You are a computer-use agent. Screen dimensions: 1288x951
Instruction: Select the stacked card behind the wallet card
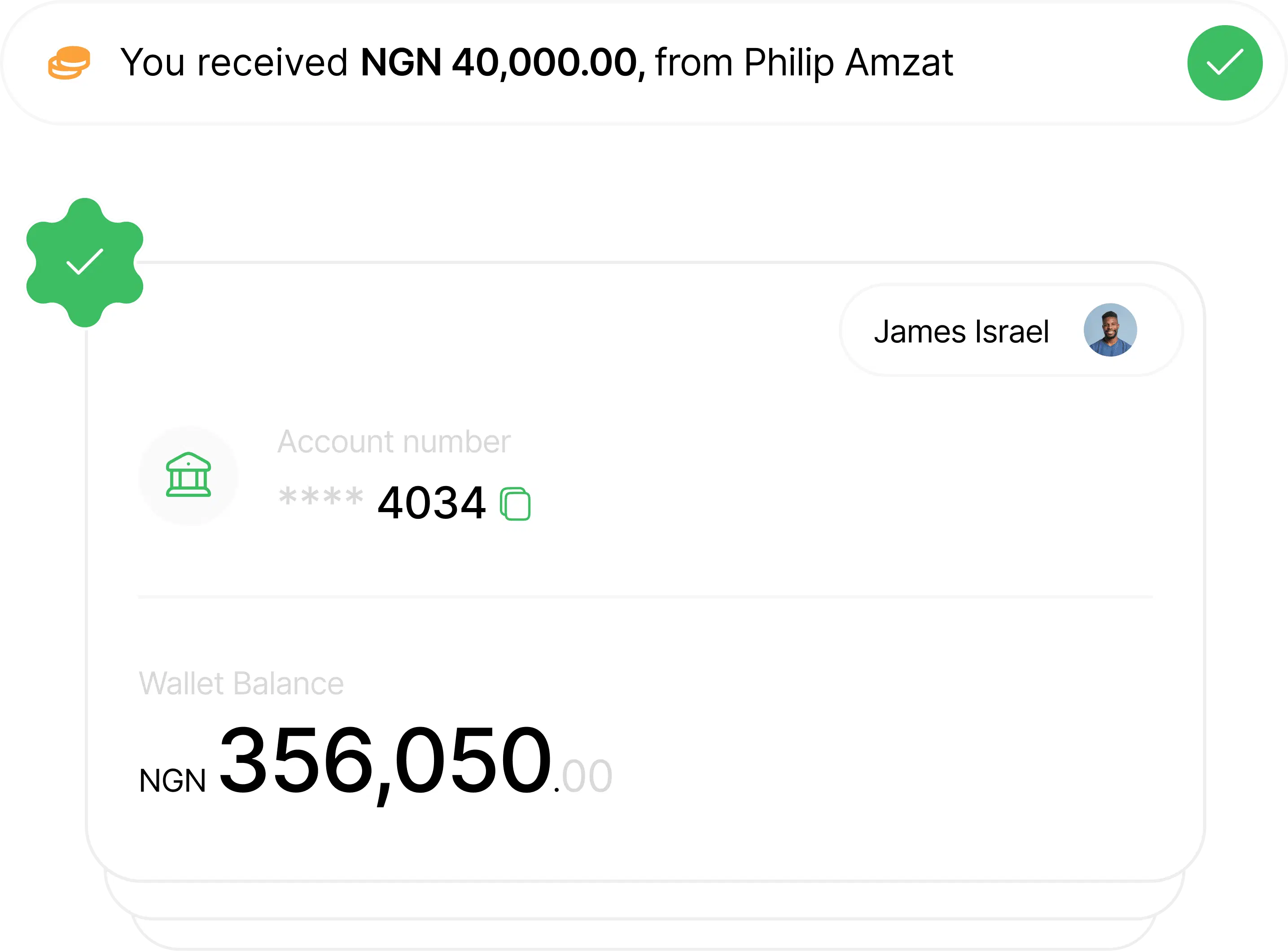pos(644,900)
